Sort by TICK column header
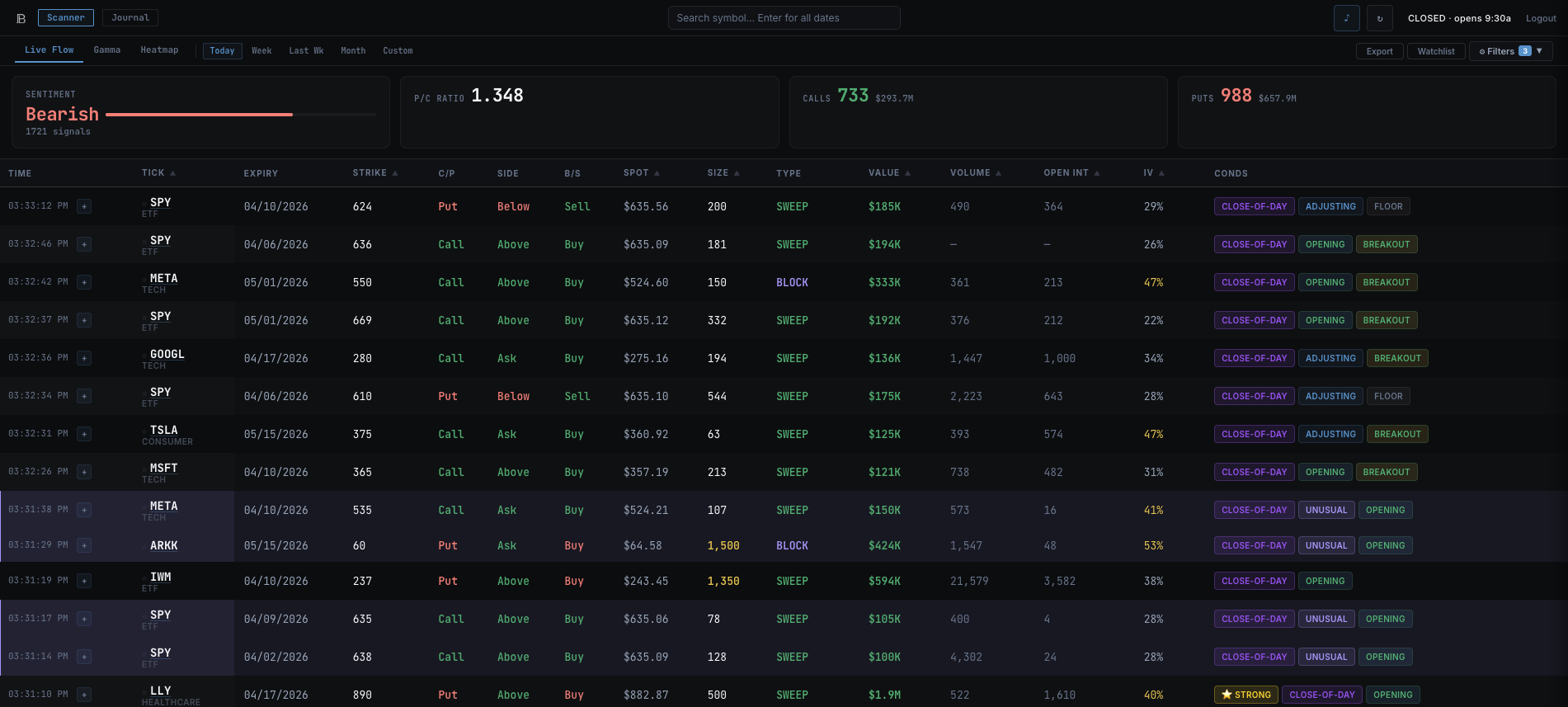 [158, 173]
